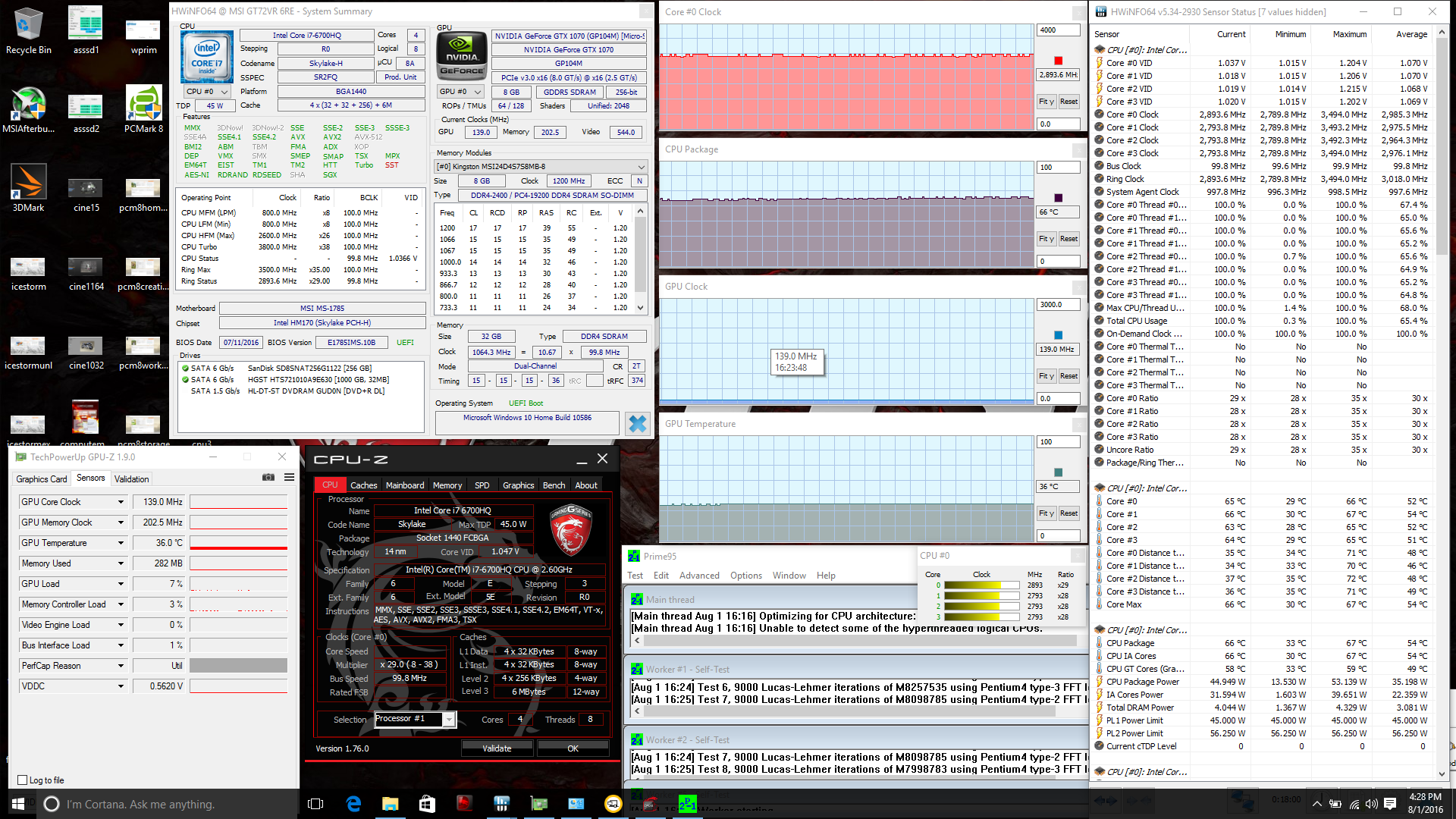Click the 3000.0 max value field on GPU Clock graph
The image size is (1456, 819).
(1058, 305)
